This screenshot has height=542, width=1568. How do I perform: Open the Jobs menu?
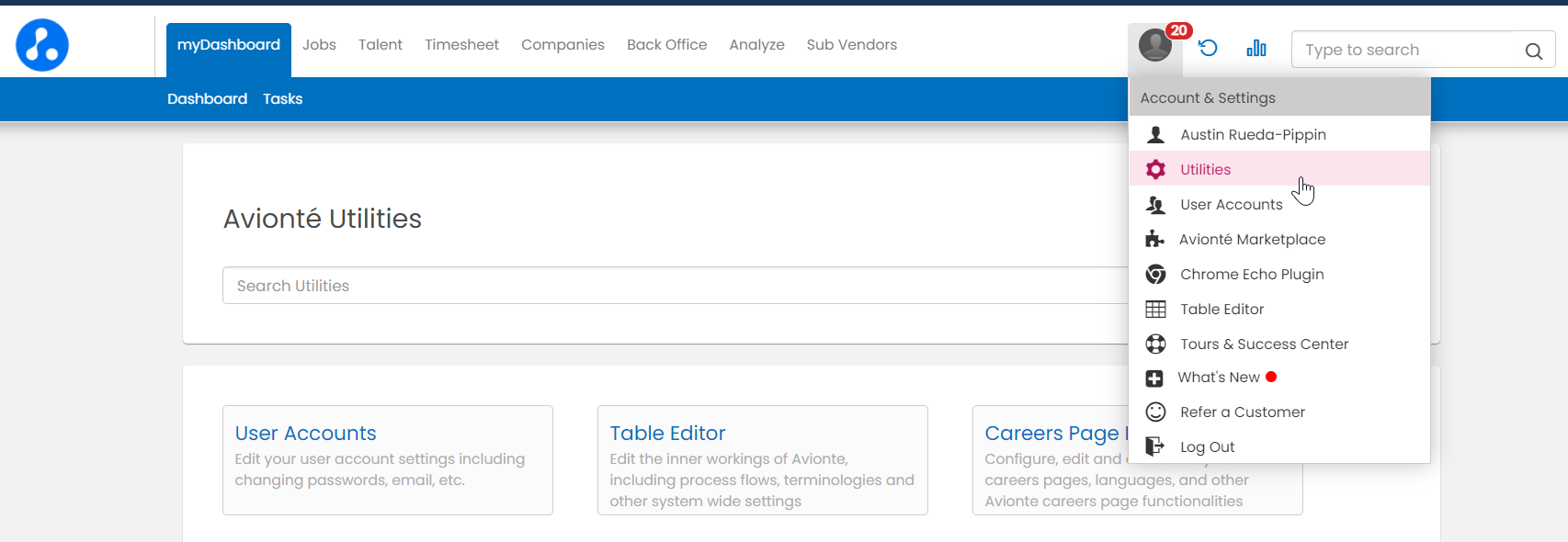pyautogui.click(x=319, y=45)
